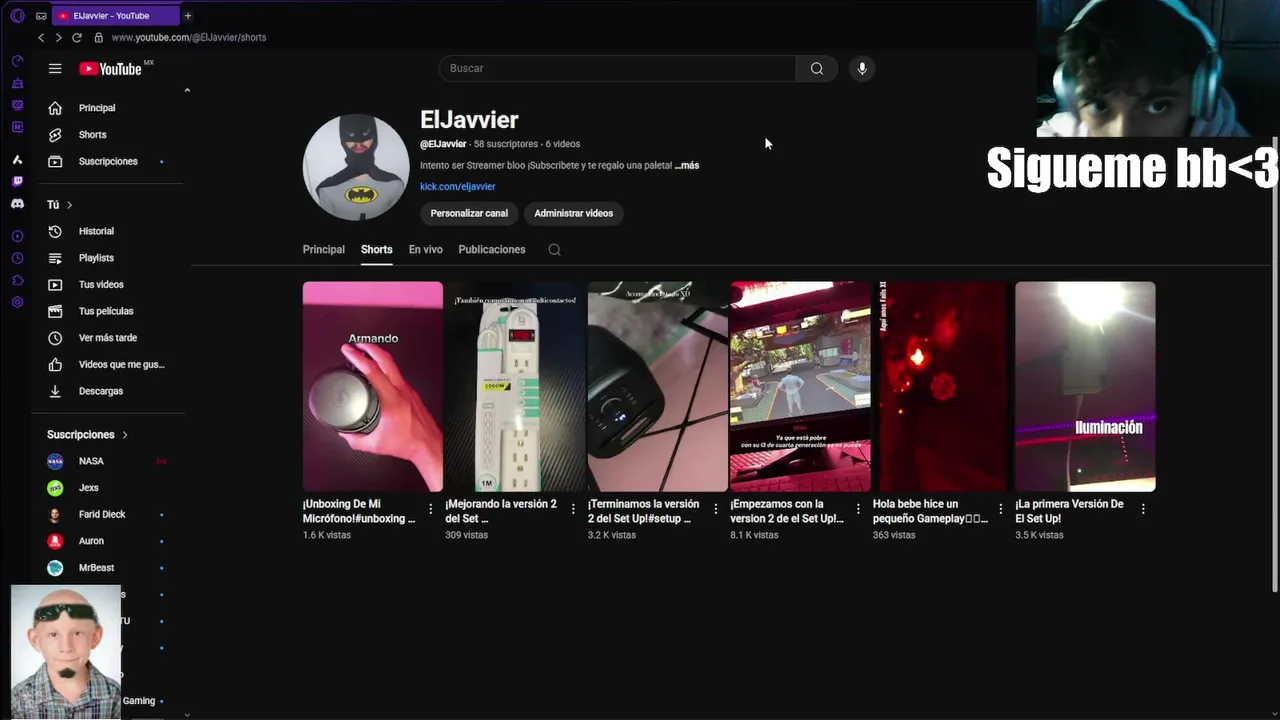This screenshot has width=1280, height=720.
Task: Open Suscripciones in the sidebar
Action: click(x=108, y=161)
